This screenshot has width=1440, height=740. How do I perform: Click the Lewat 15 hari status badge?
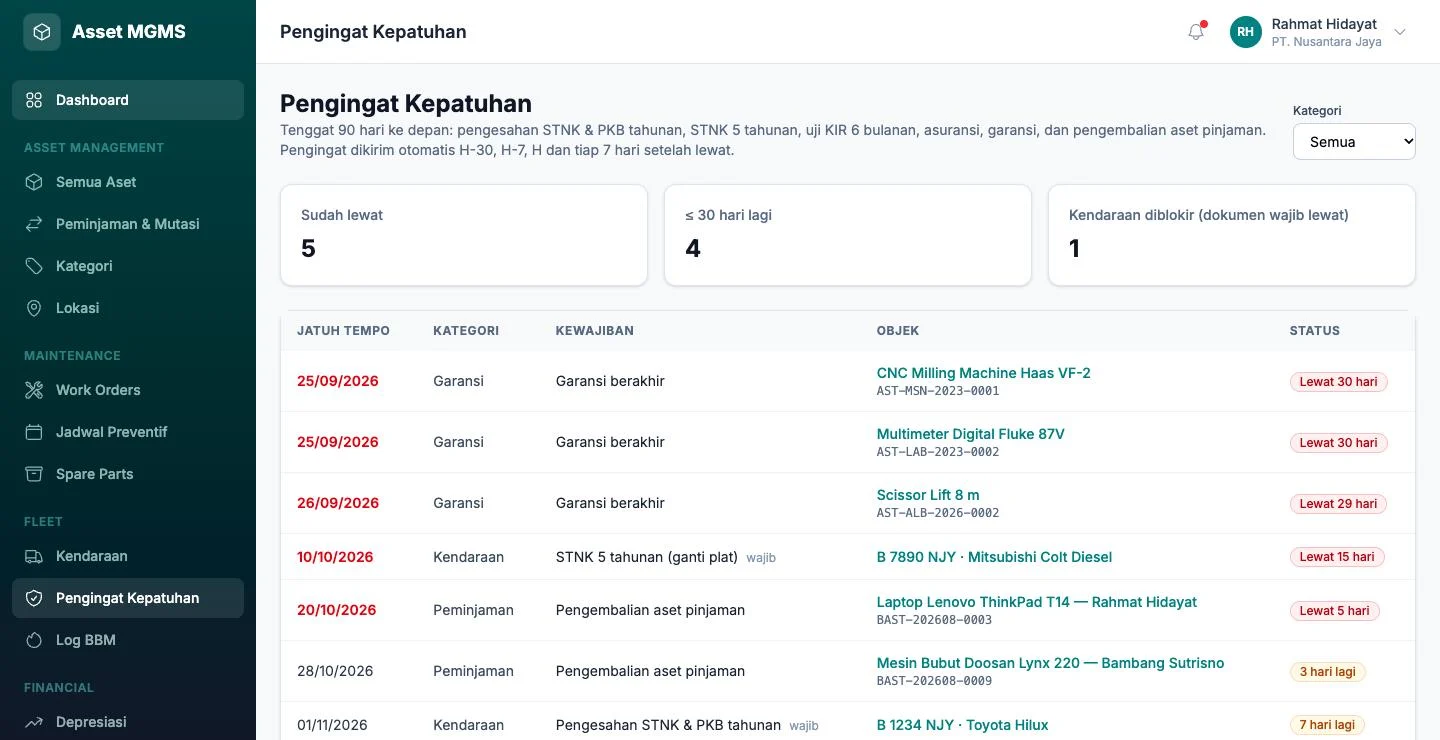pyautogui.click(x=1337, y=557)
